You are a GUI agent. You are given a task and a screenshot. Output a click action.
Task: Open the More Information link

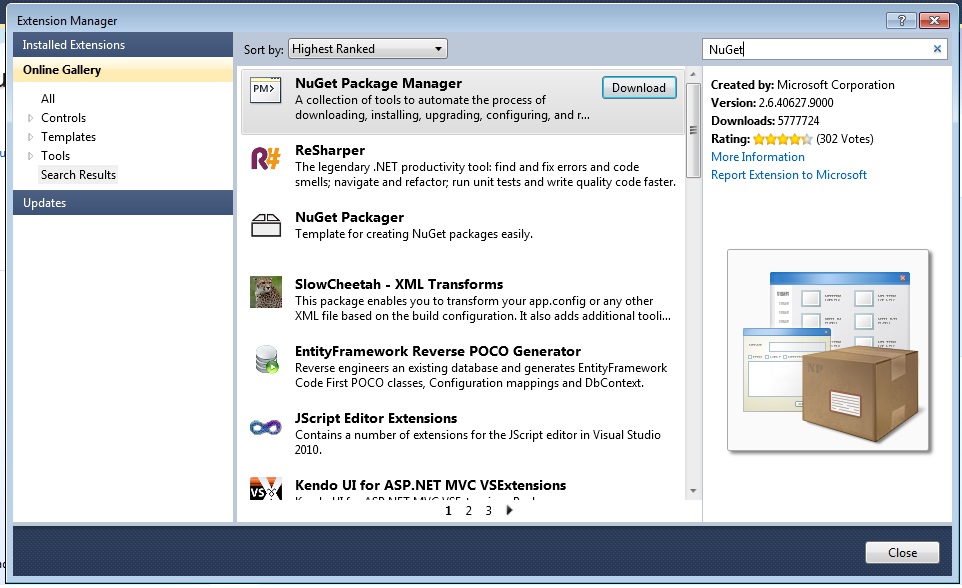757,156
